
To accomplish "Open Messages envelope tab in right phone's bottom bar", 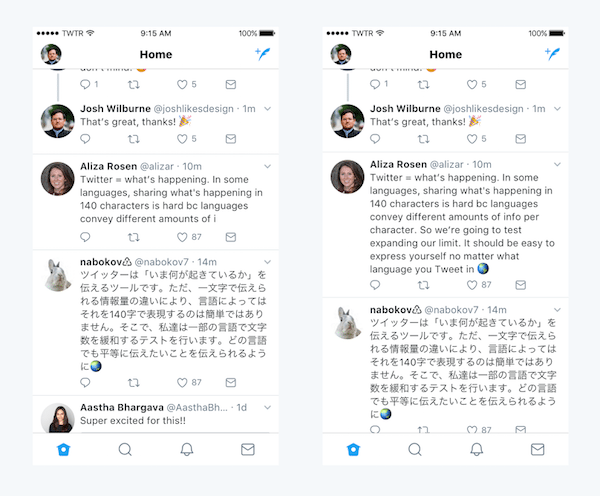I will tap(538, 449).
